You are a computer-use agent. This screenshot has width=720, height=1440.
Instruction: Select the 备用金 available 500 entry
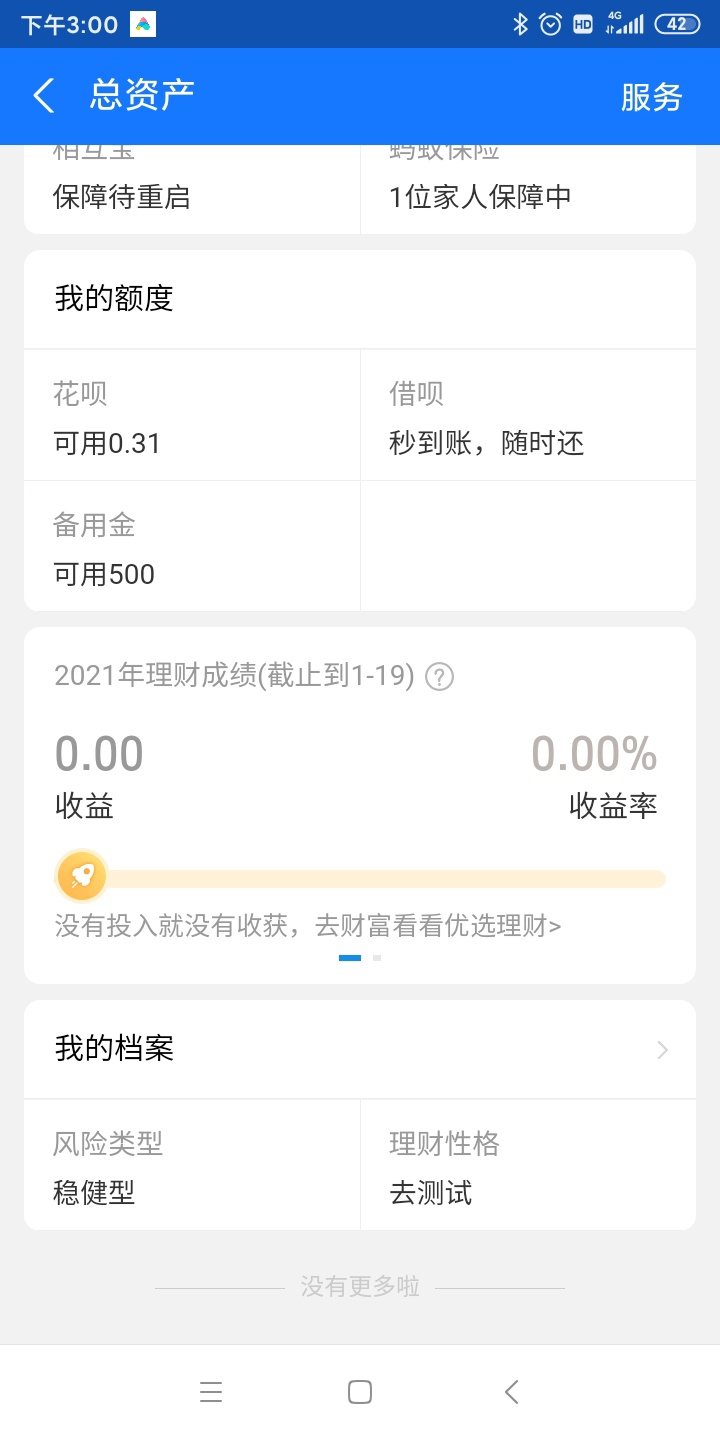pos(192,547)
